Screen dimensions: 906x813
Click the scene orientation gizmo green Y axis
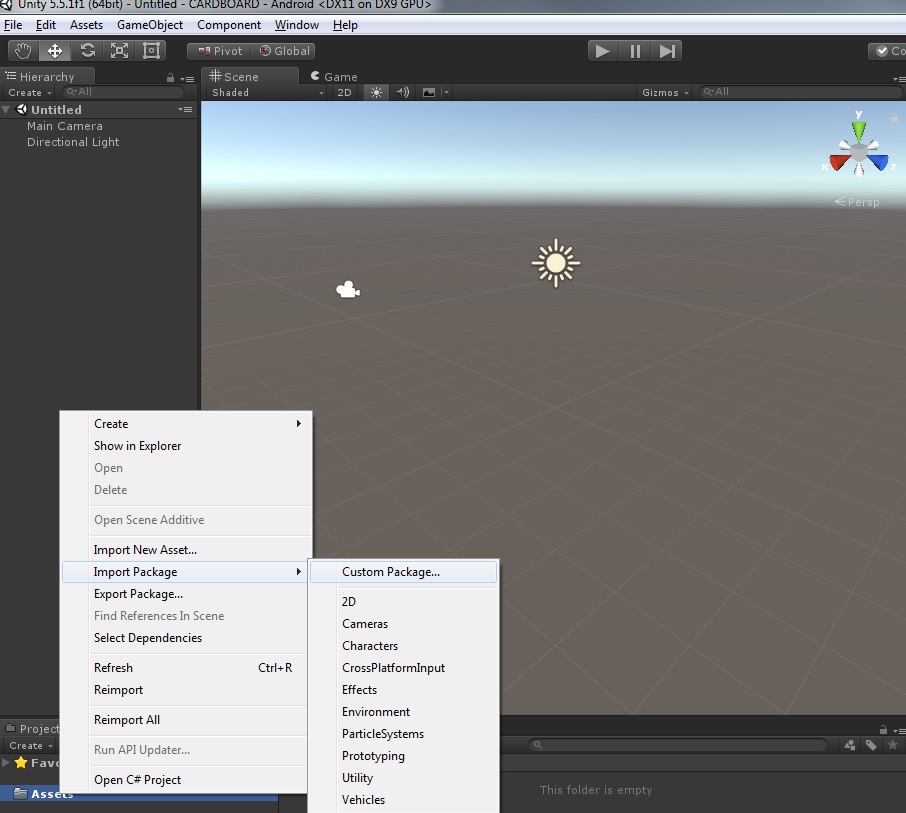[x=858, y=130]
